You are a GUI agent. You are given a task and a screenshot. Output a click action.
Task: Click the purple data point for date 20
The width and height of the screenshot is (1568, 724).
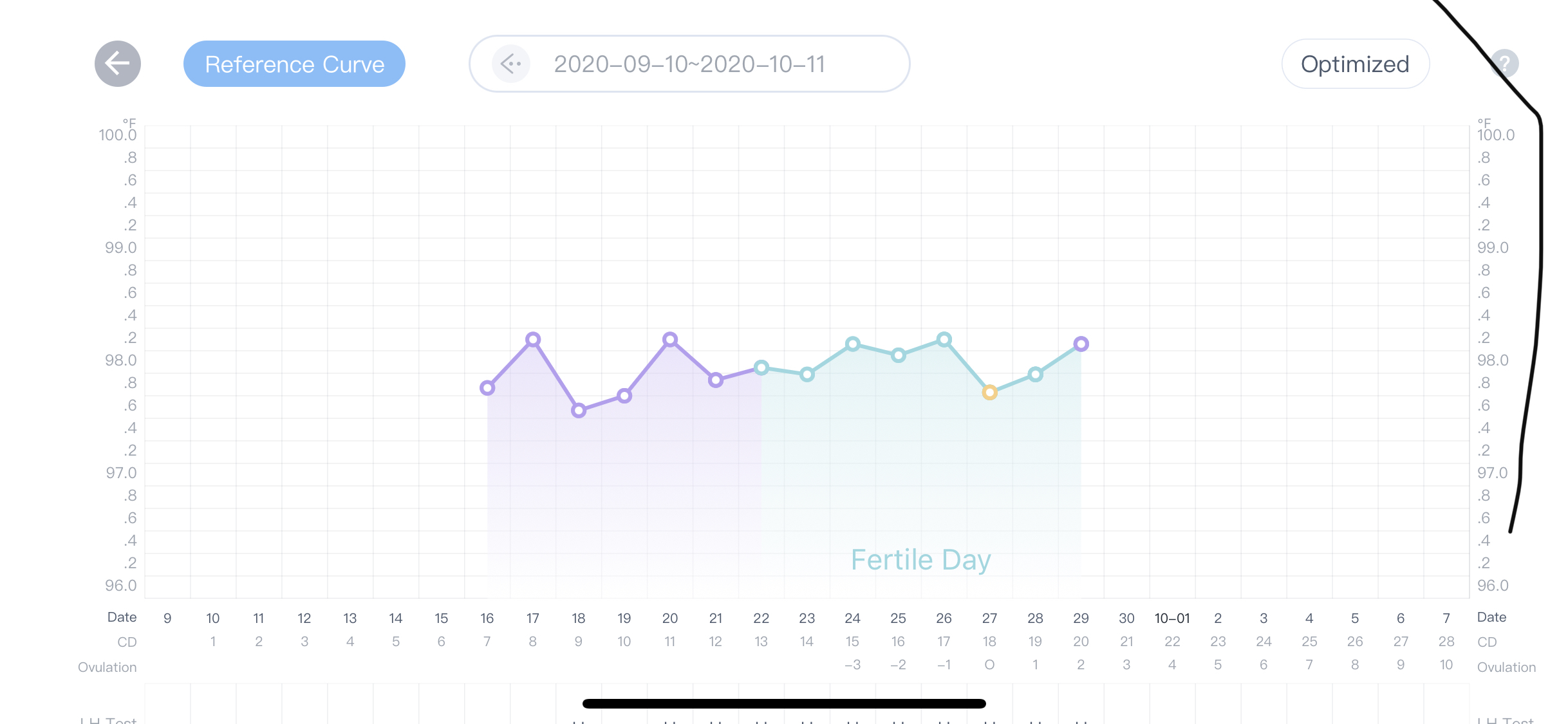coord(670,339)
